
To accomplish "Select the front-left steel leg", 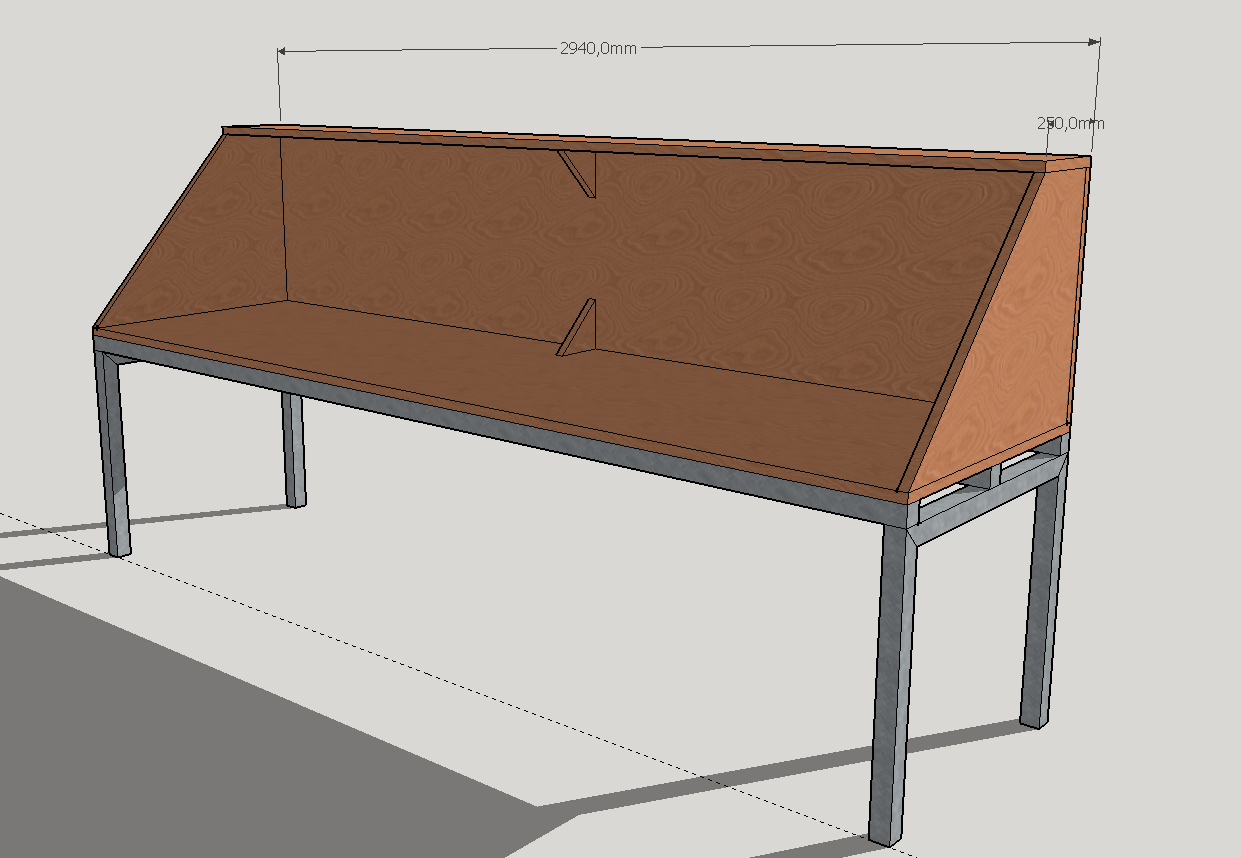I will pos(112,450).
